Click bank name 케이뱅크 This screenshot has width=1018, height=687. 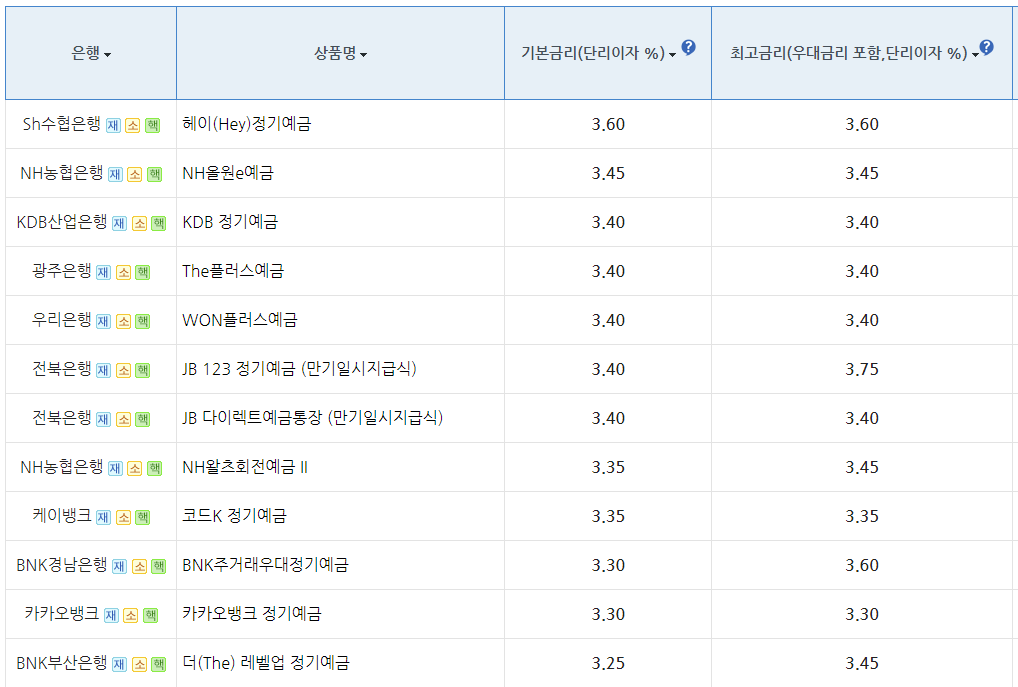coord(62,516)
